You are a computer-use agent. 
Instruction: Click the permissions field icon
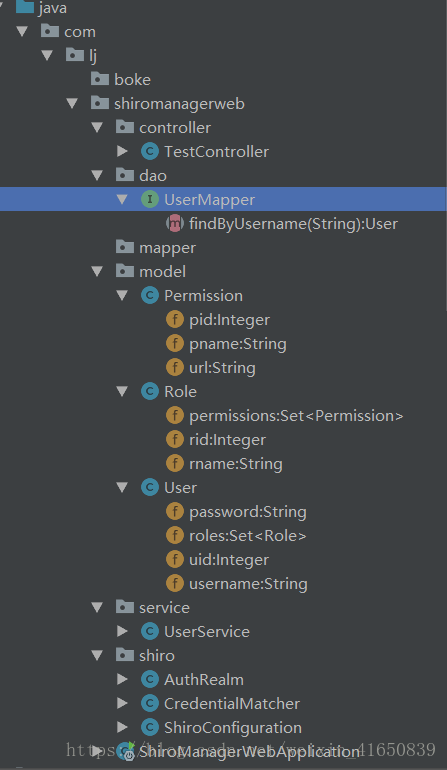coord(175,415)
